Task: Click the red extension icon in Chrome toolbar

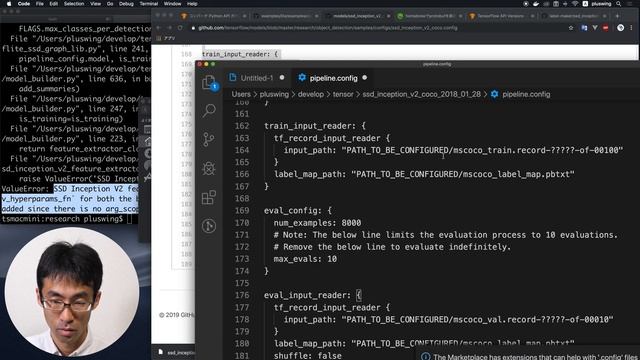Action: 606,28
